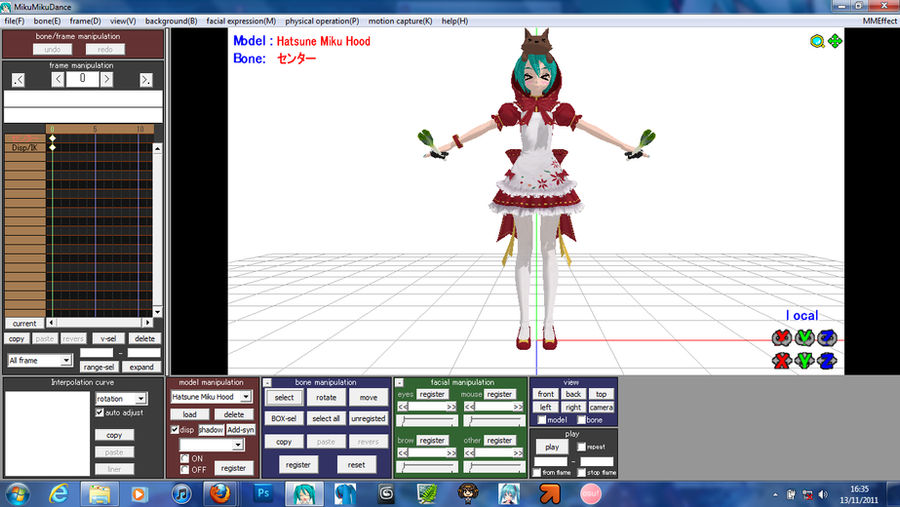Click the green viewport move arrows icon
Screen dimensions: 900x507
click(x=835, y=41)
